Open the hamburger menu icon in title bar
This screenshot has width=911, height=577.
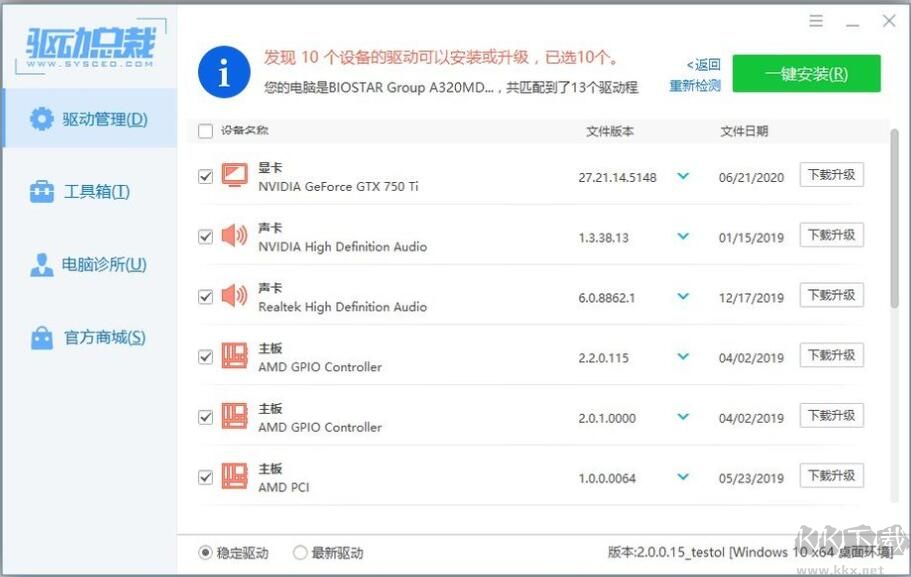pyautogui.click(x=816, y=21)
